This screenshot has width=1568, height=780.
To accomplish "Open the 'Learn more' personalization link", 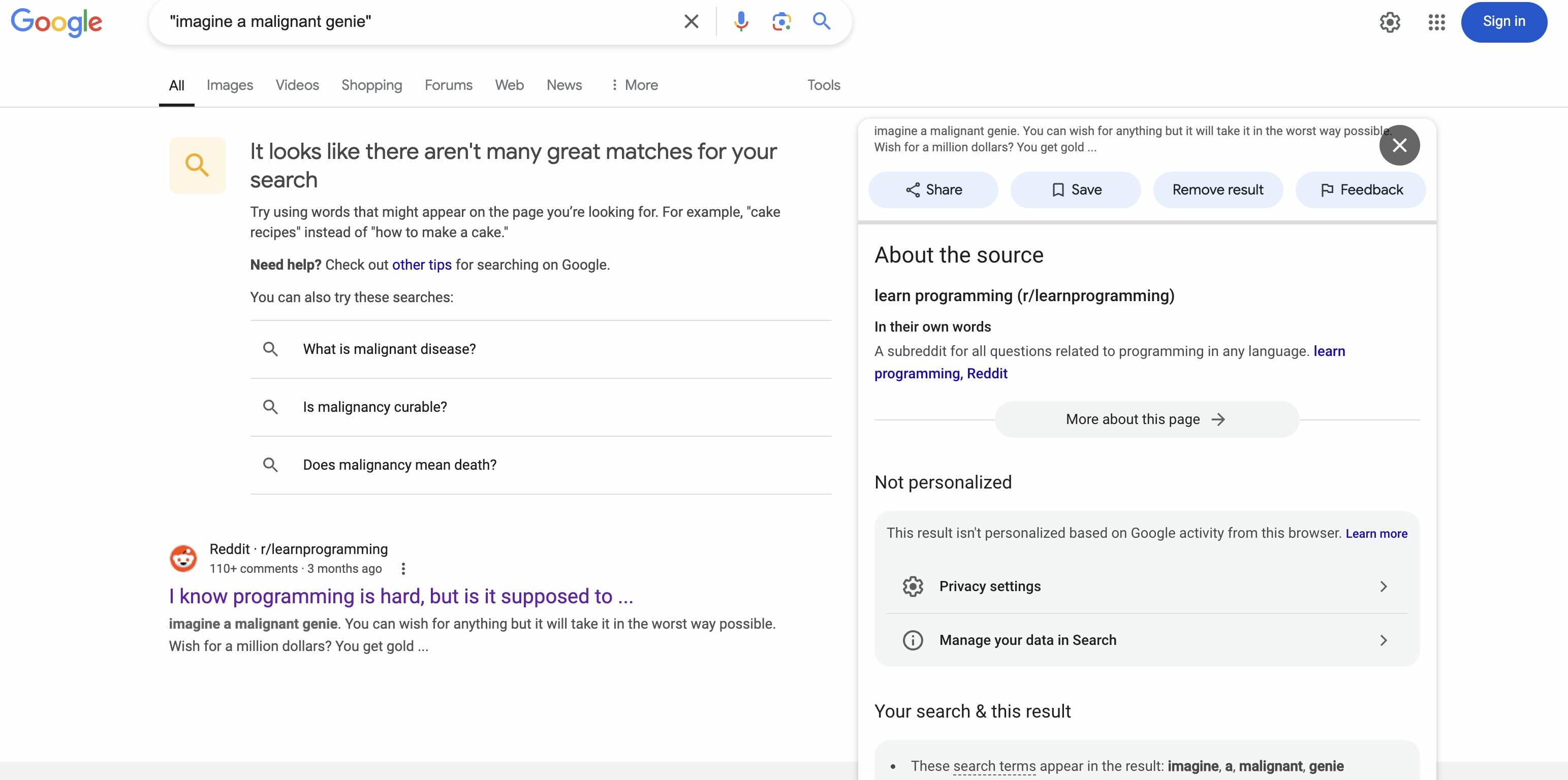I will point(1376,534).
